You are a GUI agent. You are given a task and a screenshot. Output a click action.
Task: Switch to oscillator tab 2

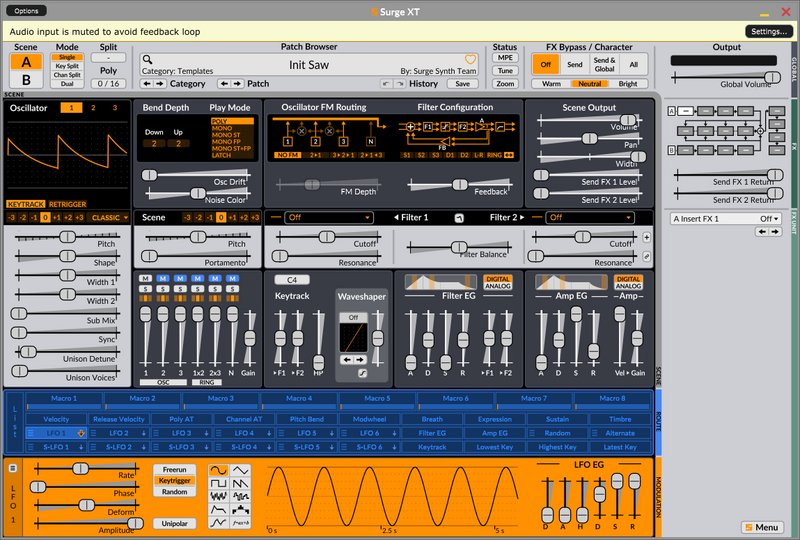(x=93, y=108)
